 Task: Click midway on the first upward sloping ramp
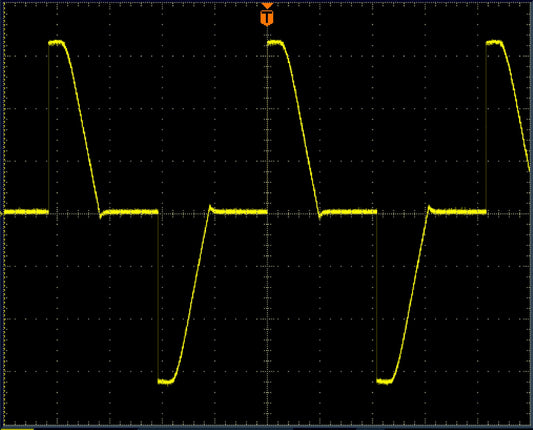192,296
